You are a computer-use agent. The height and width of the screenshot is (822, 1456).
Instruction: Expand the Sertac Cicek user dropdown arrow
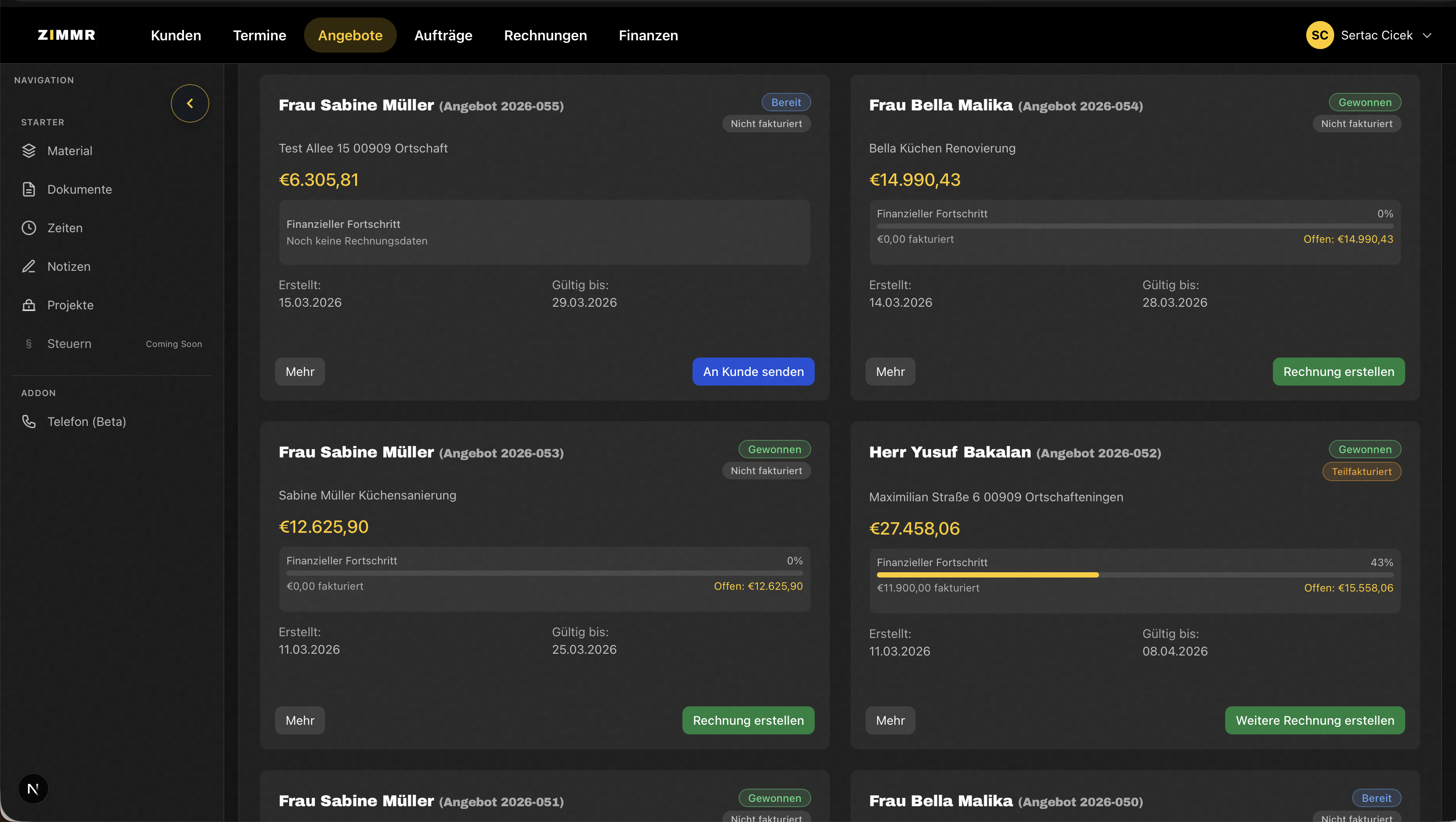pos(1427,35)
